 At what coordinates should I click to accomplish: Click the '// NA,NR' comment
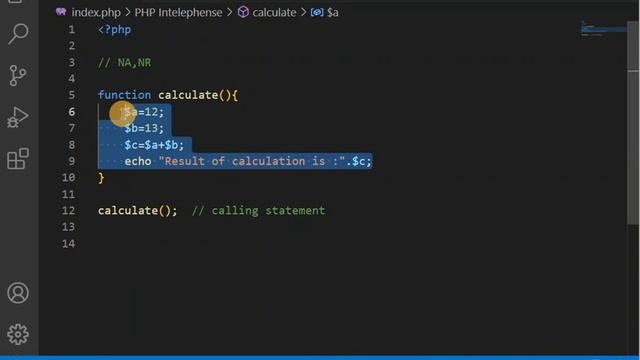(x=124, y=63)
